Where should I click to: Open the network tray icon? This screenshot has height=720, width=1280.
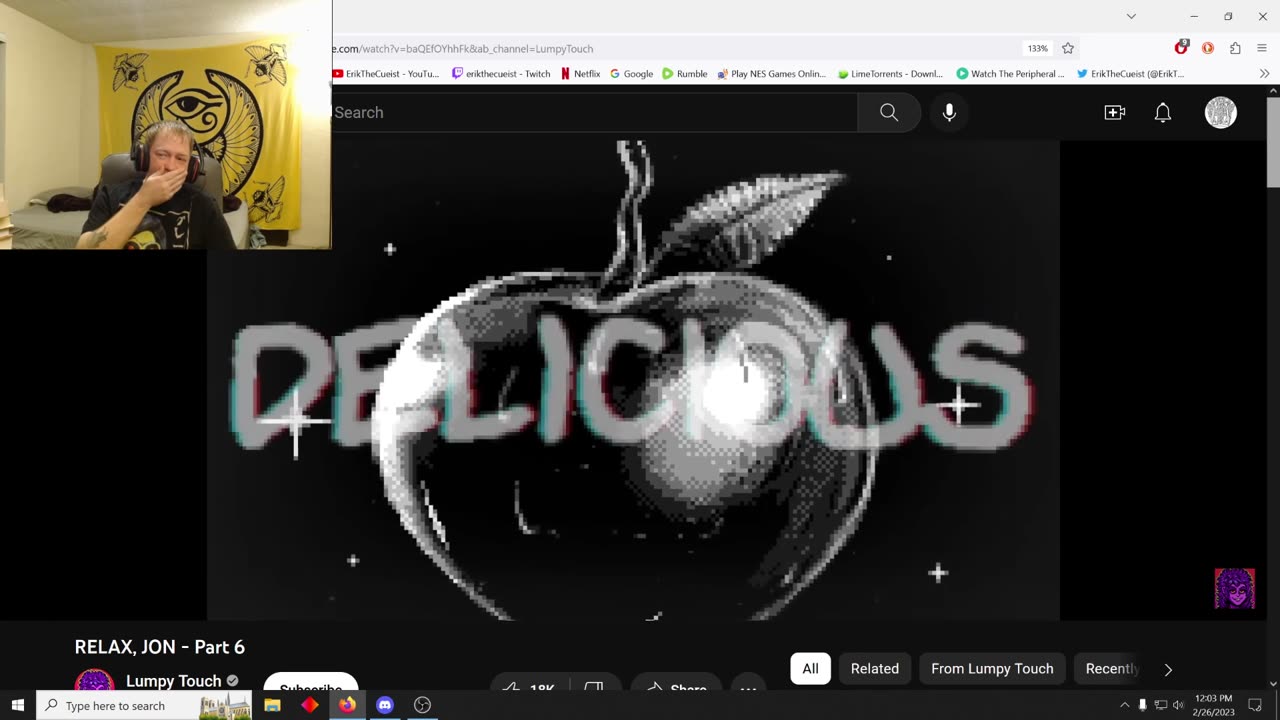tap(1160, 705)
